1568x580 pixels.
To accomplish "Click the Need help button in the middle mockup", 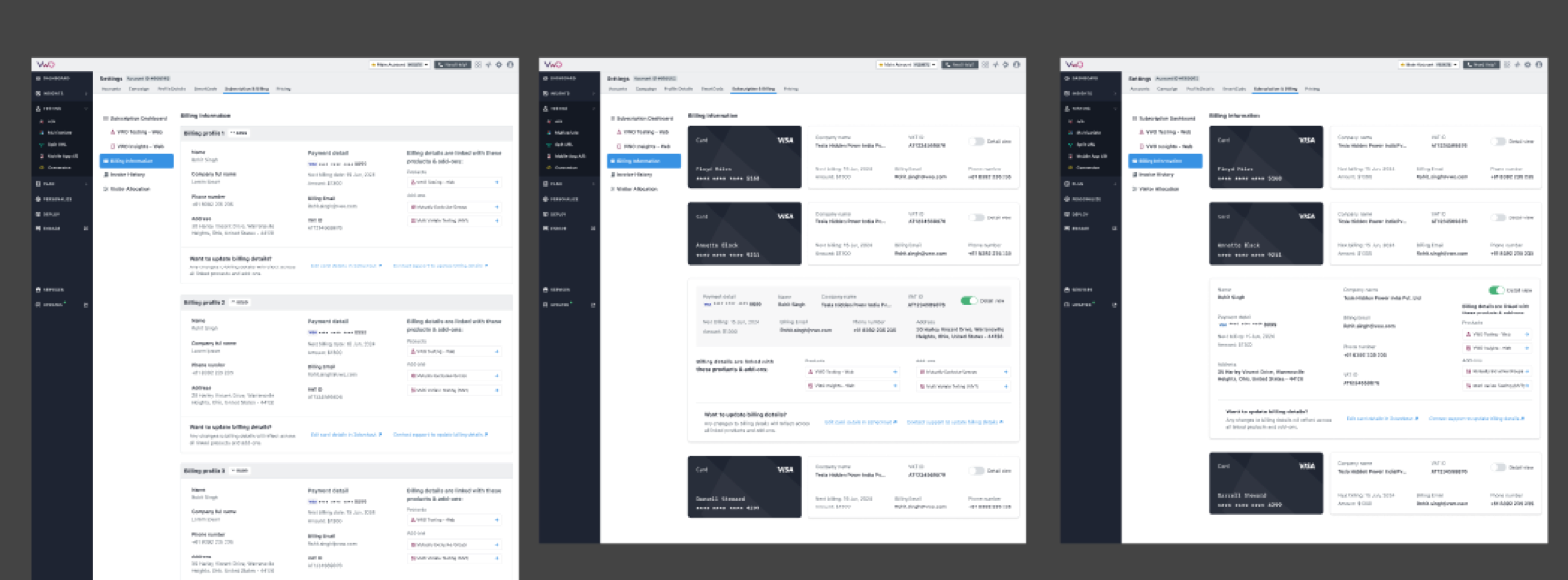I will pyautogui.click(x=960, y=64).
